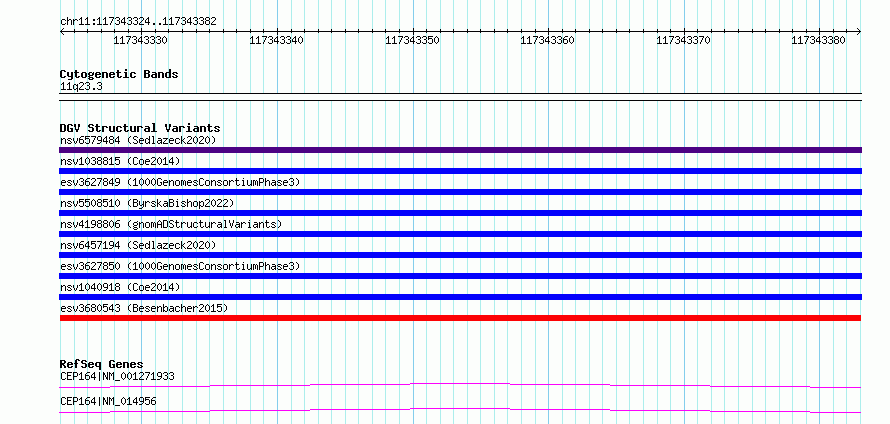The height and width of the screenshot is (424, 890).
Task: Open variant esv3680543 (Besenbacher2015) label
Action: tap(144, 308)
